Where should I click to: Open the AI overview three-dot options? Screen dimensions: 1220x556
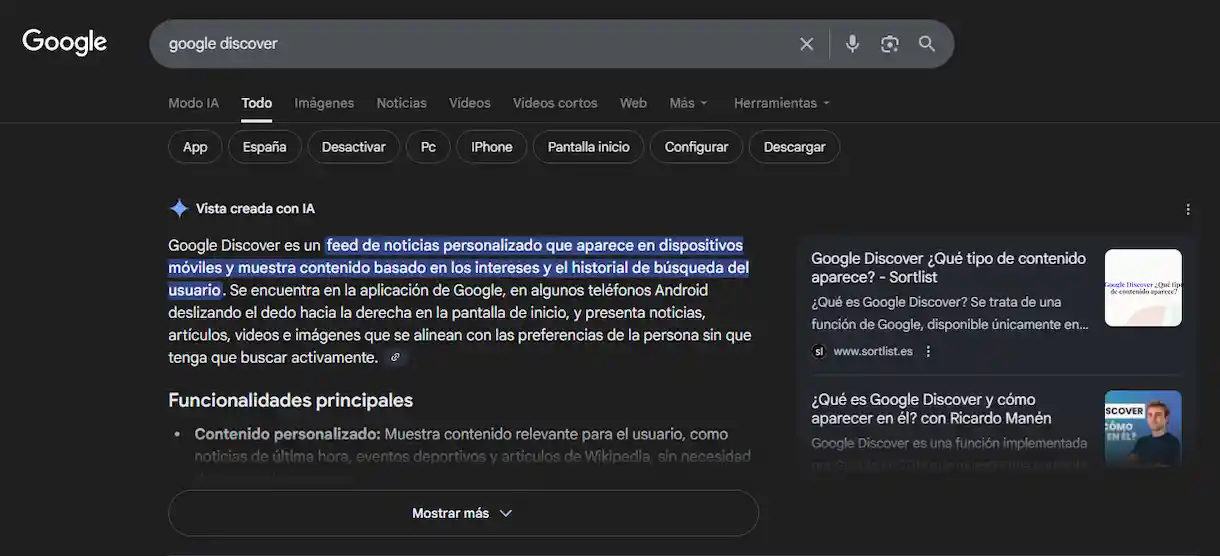(1188, 209)
